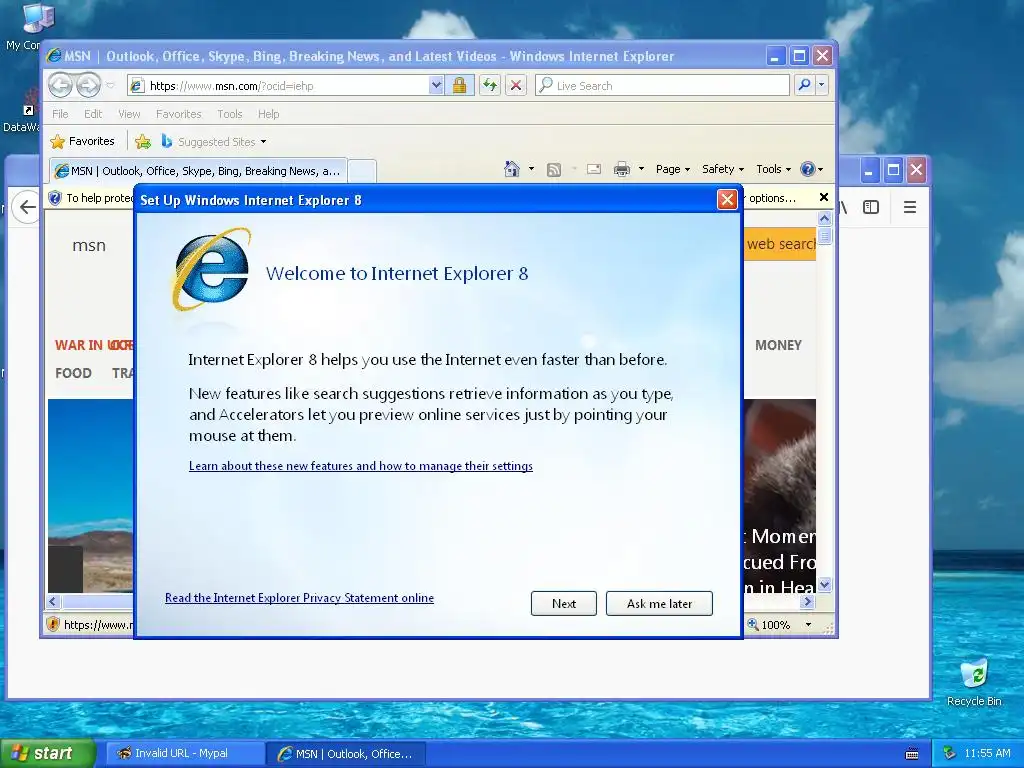Open the recent pages dropdown beside forward arrow
The image size is (1024, 768).
110,86
